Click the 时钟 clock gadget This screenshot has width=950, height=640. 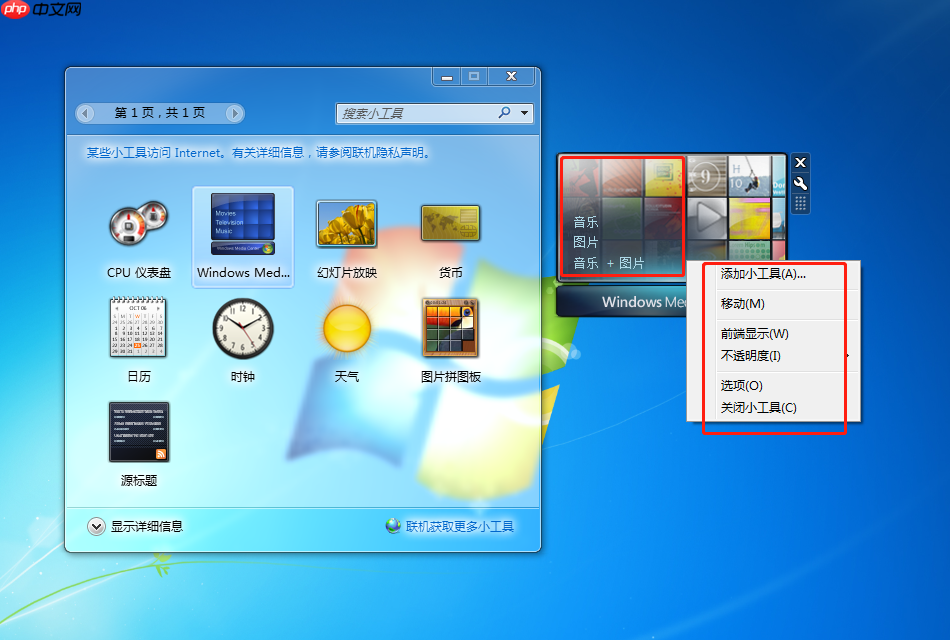(243, 328)
